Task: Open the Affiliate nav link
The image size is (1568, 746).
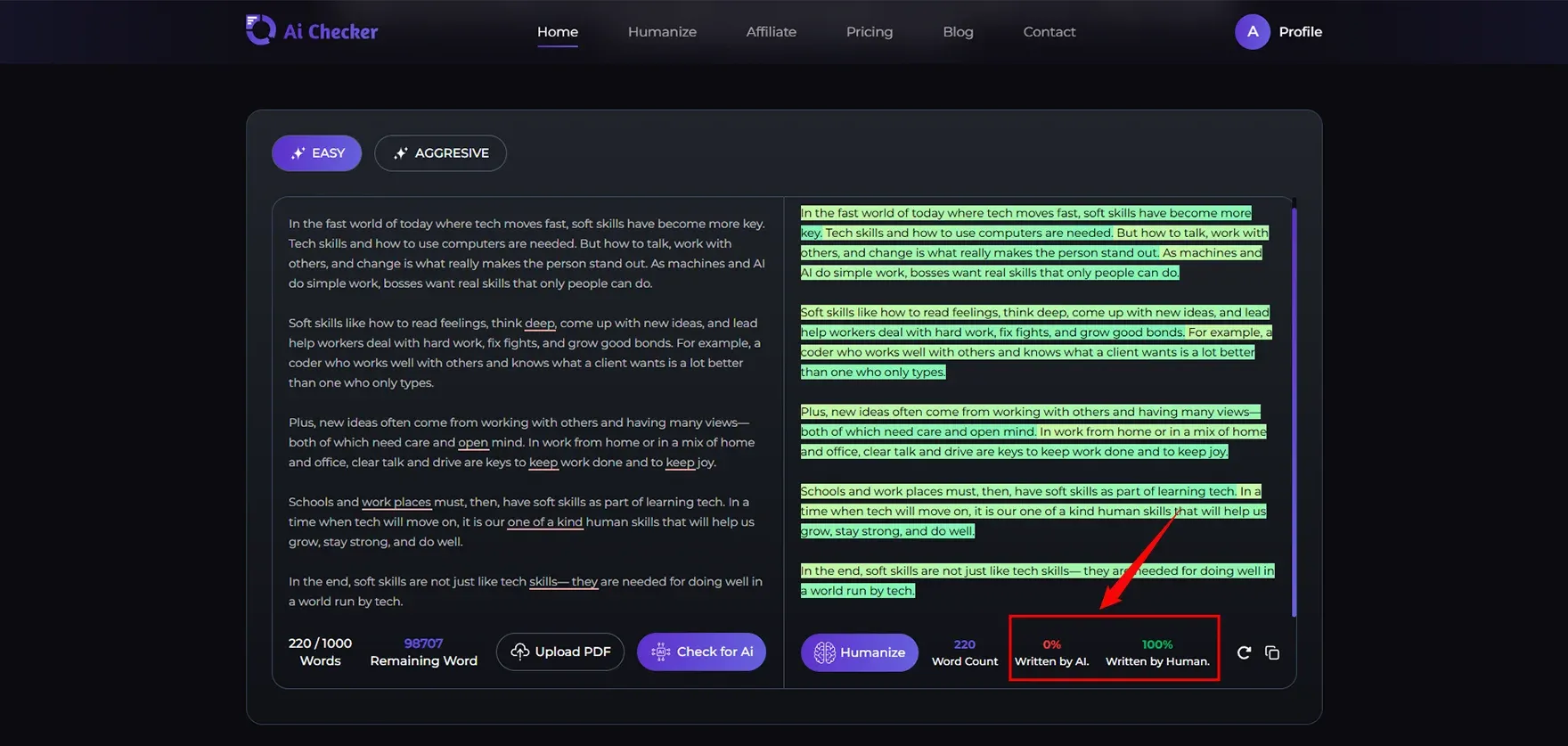Action: 772,32
